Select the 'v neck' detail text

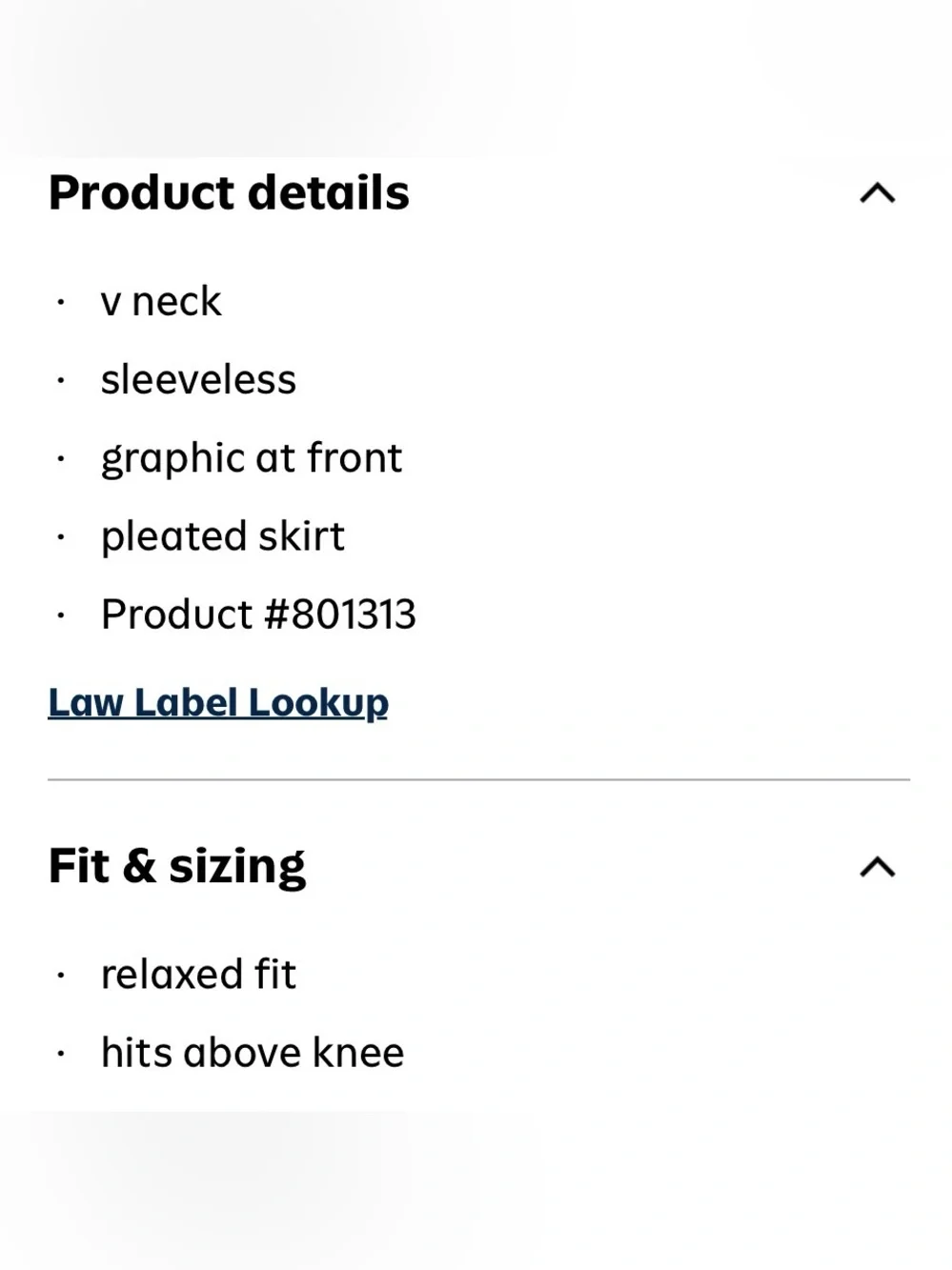coord(161,302)
